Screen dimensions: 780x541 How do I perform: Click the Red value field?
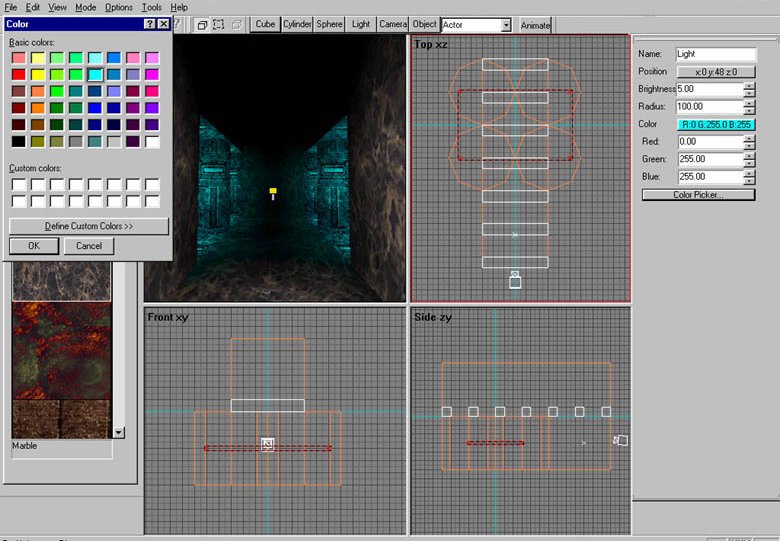pos(711,142)
